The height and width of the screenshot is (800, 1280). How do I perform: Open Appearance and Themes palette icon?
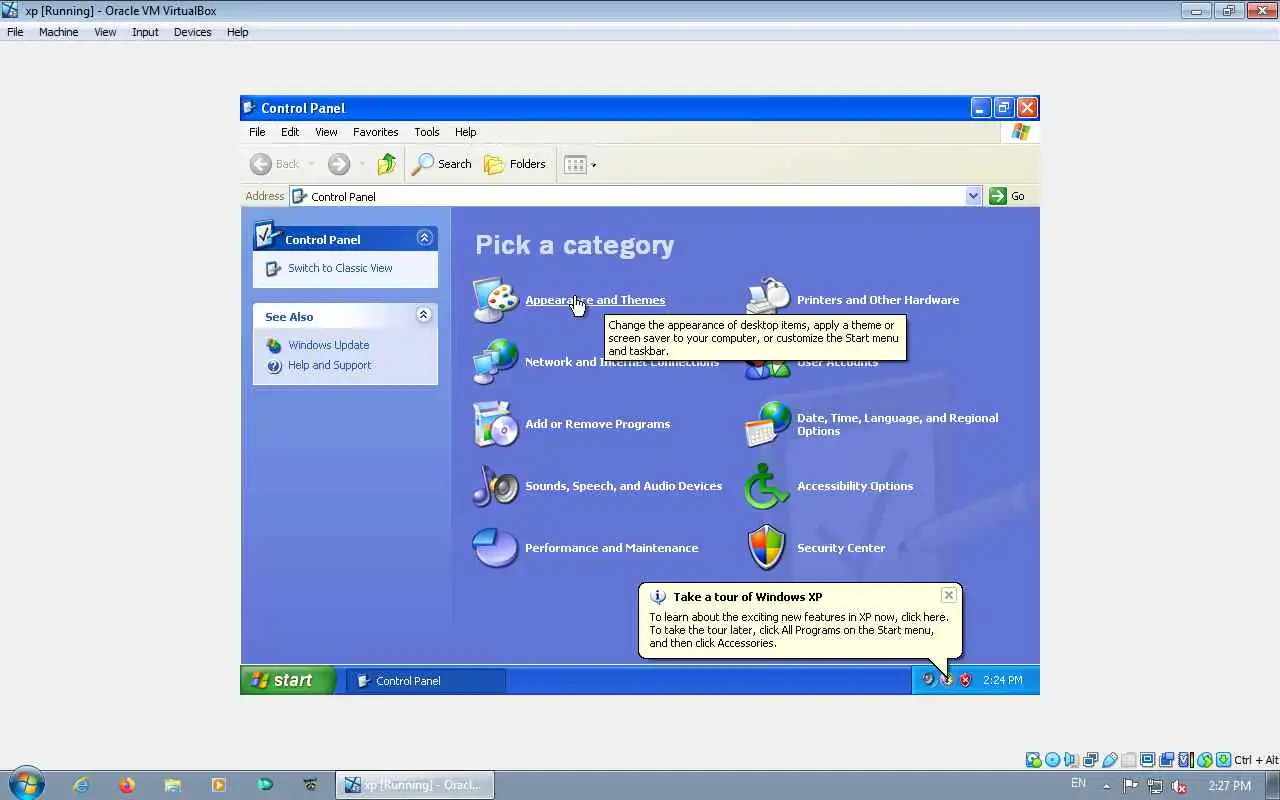[495, 300]
